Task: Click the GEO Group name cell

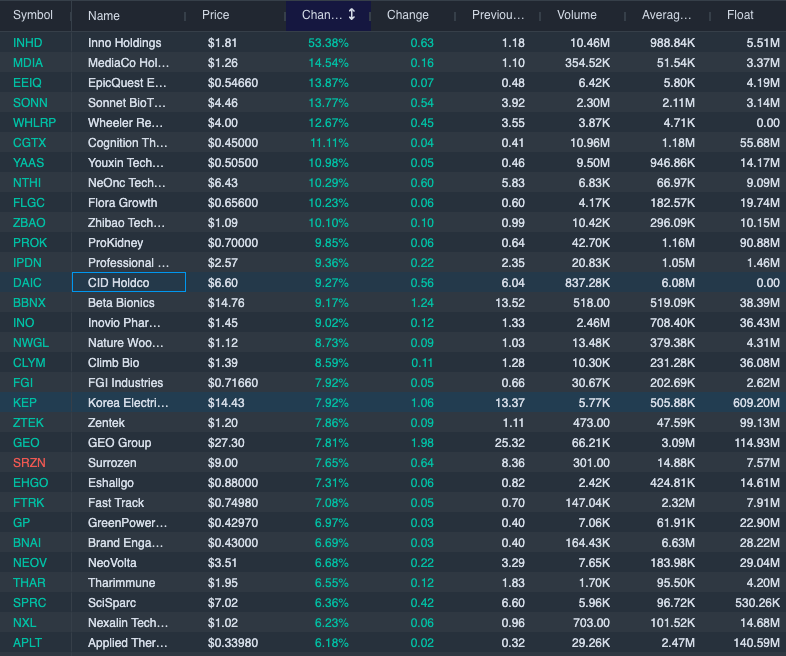Action: point(120,443)
